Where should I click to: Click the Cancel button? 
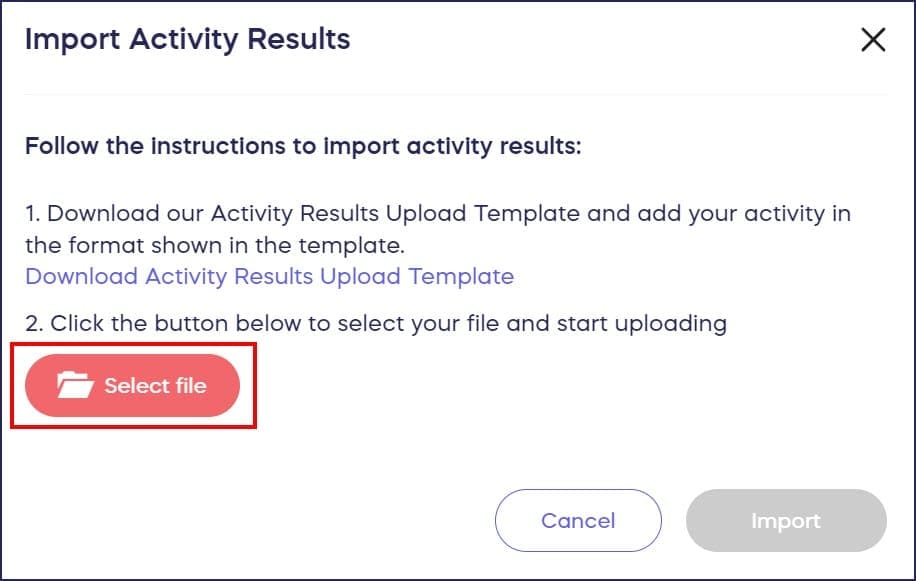click(578, 520)
